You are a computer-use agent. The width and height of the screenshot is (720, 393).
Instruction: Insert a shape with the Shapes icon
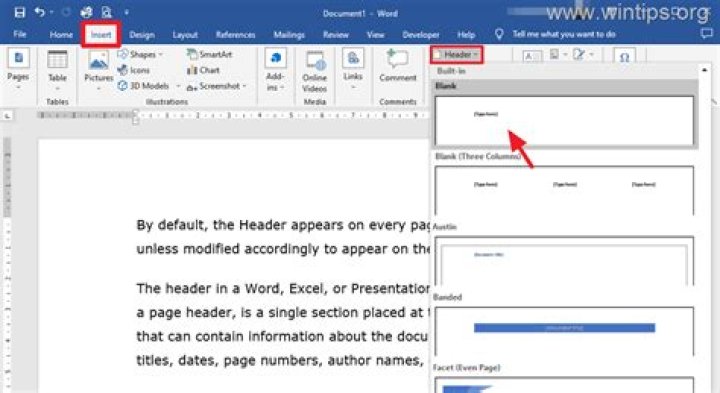[x=123, y=55]
